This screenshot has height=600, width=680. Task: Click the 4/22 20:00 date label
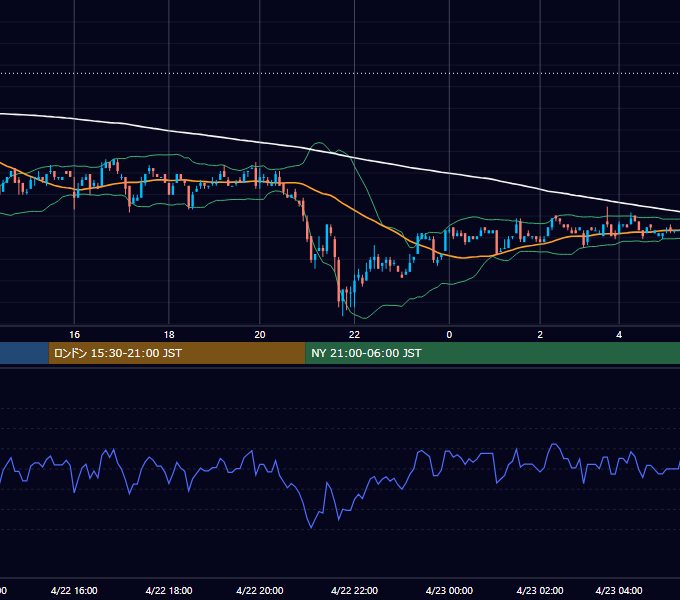click(x=260, y=590)
